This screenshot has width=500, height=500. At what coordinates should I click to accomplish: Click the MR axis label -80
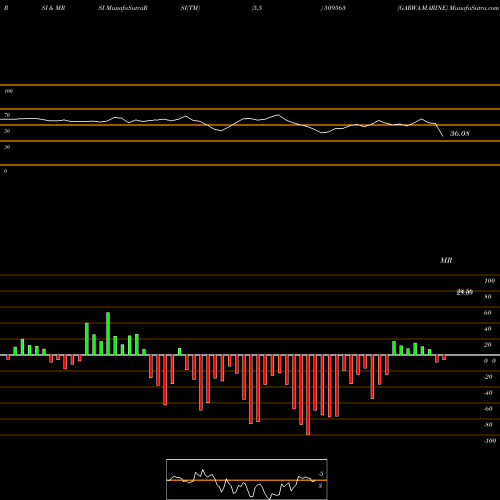tap(488, 425)
